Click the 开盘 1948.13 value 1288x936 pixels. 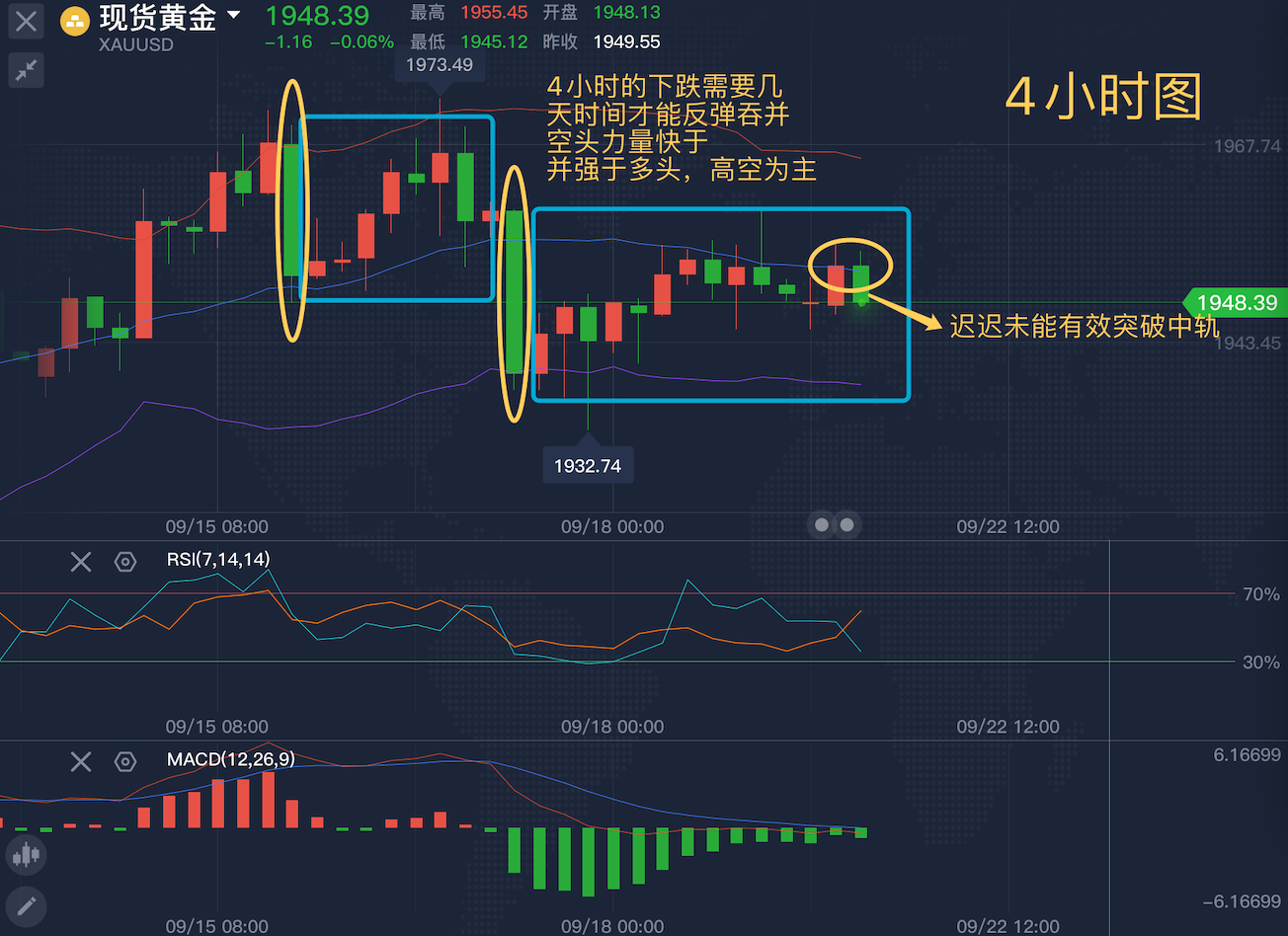[x=627, y=13]
